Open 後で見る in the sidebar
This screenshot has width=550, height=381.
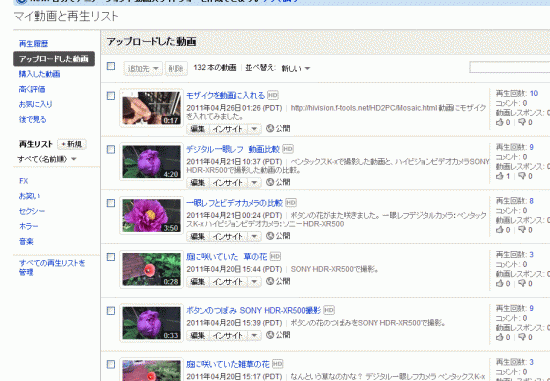point(32,119)
